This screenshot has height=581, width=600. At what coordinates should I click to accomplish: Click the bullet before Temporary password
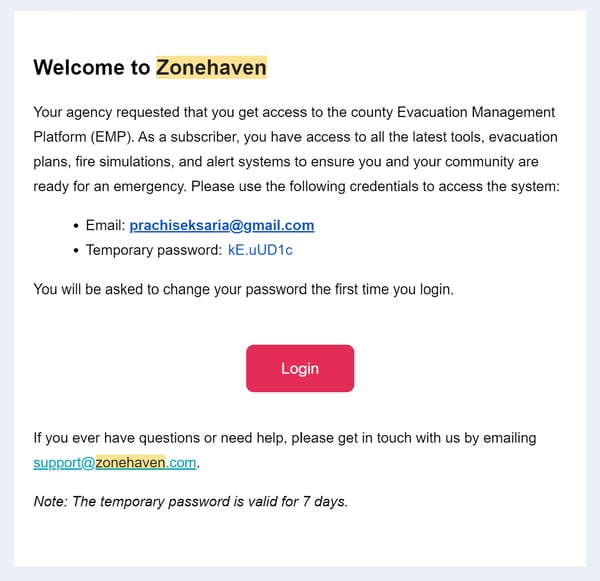click(x=76, y=251)
